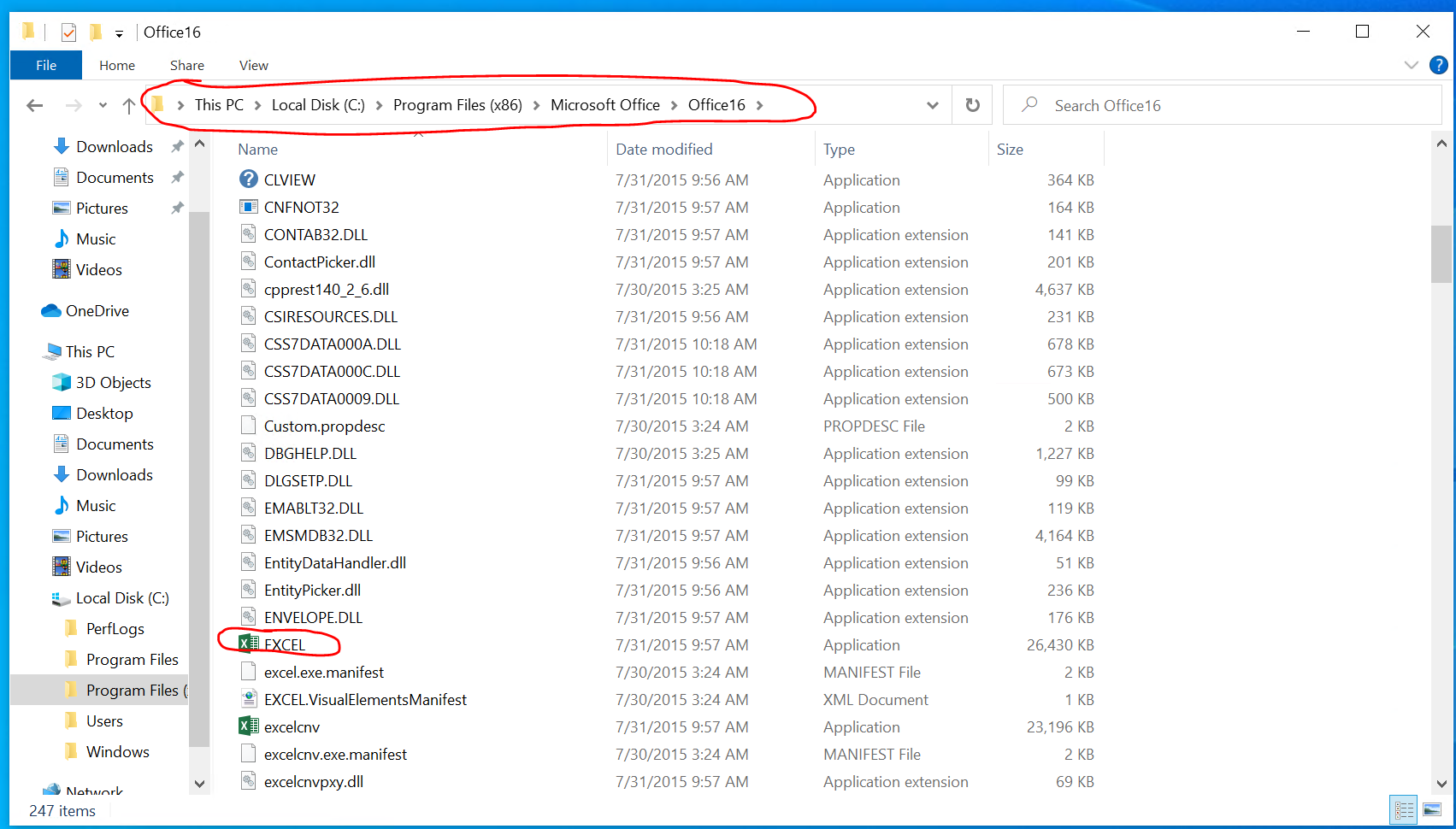Switch to the Home ribbon tab
The image size is (1456, 829).
point(117,65)
